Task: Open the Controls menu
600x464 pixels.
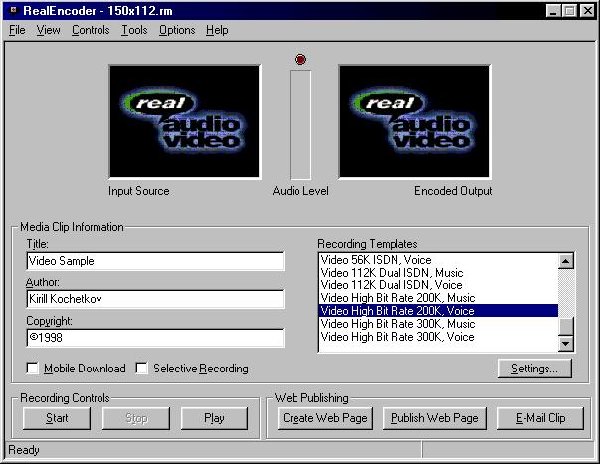Action: point(91,30)
